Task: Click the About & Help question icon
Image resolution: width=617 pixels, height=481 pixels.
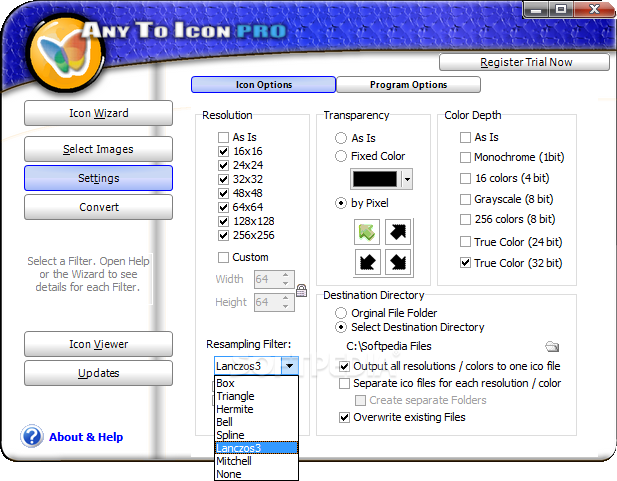Action: click(x=32, y=436)
